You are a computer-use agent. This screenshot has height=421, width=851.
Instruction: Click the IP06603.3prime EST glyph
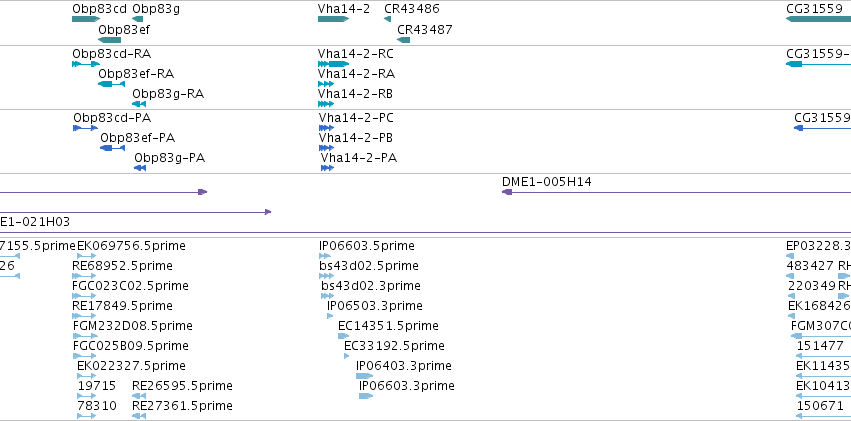click(x=366, y=396)
